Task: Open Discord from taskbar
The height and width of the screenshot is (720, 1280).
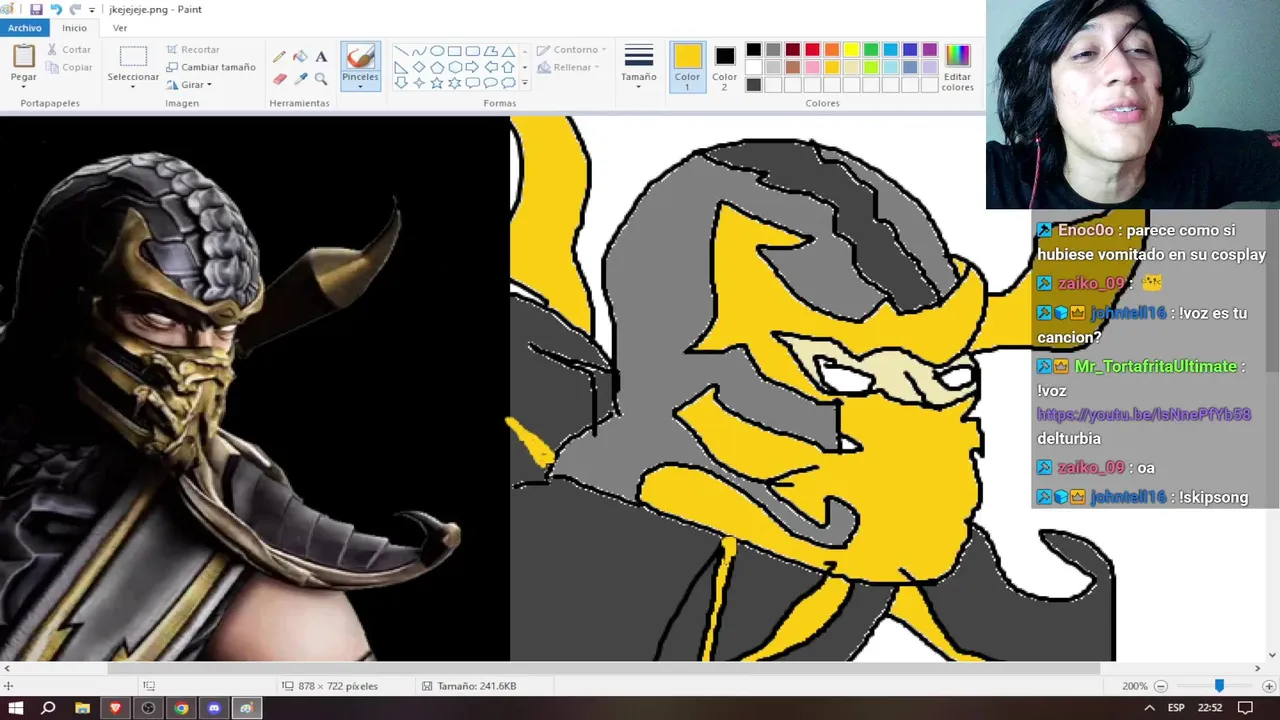Action: click(x=214, y=708)
